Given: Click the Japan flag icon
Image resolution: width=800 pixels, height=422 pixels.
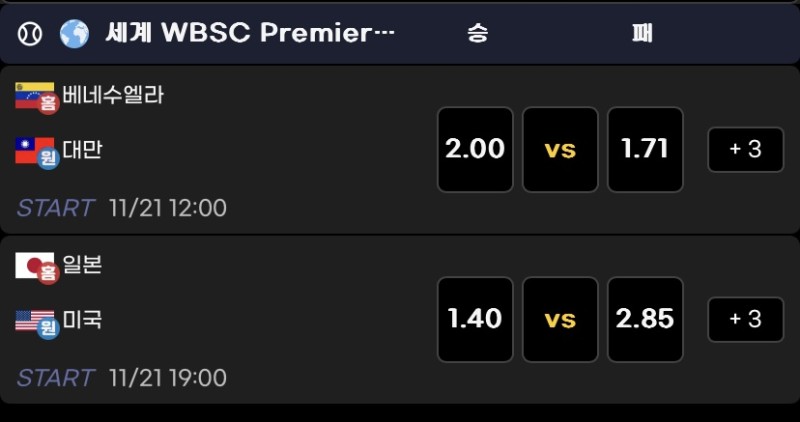Looking at the screenshot, I should click(35, 266).
